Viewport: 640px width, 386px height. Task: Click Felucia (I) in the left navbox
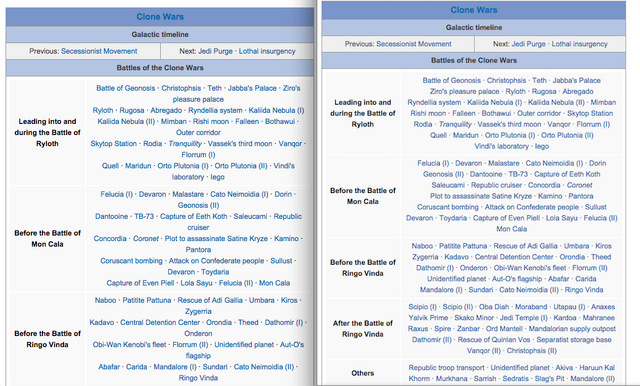point(117,194)
